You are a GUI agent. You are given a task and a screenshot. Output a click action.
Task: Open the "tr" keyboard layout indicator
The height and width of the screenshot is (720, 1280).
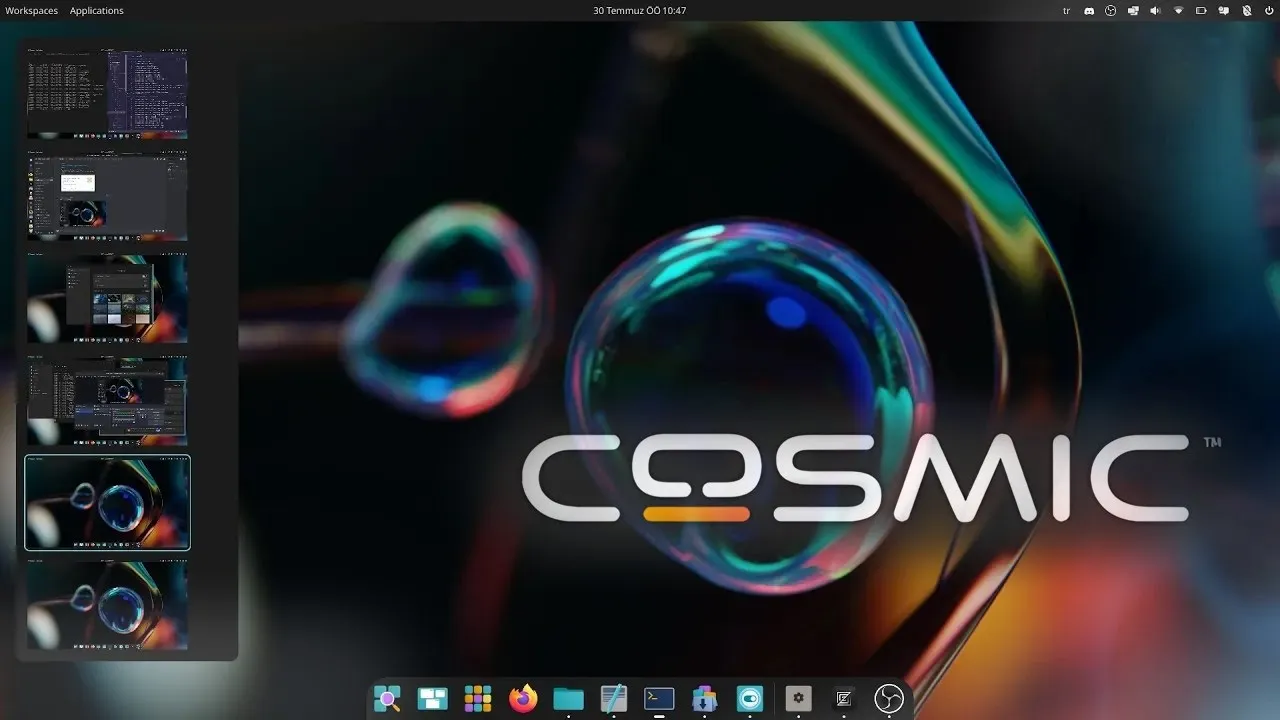tap(1066, 10)
